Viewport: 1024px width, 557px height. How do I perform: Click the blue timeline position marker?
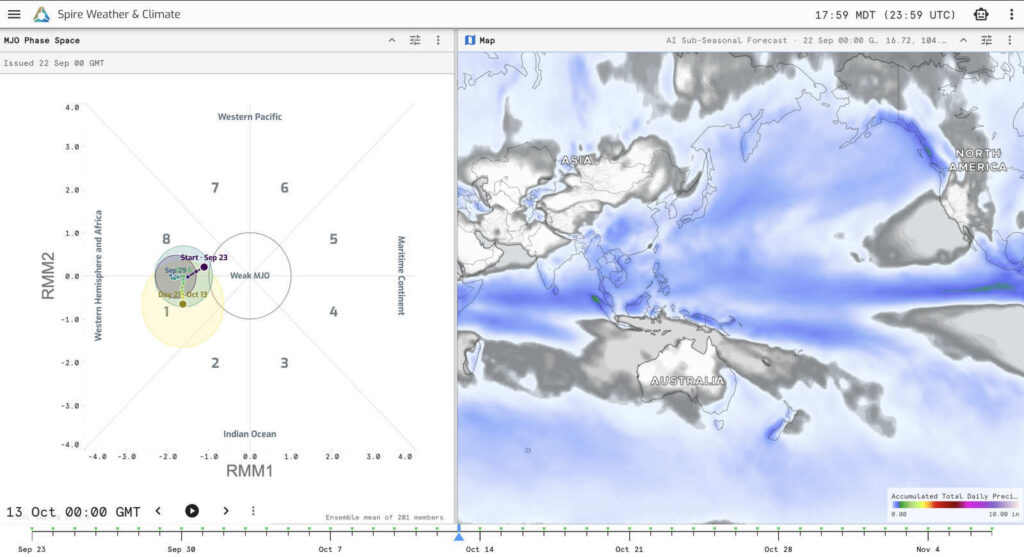point(458,535)
